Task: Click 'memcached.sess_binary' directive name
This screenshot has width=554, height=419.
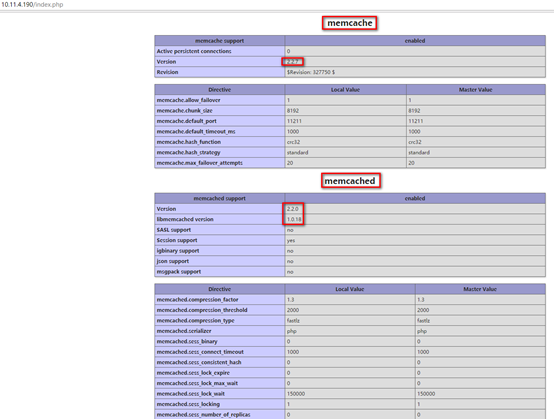Action: [x=187, y=342]
